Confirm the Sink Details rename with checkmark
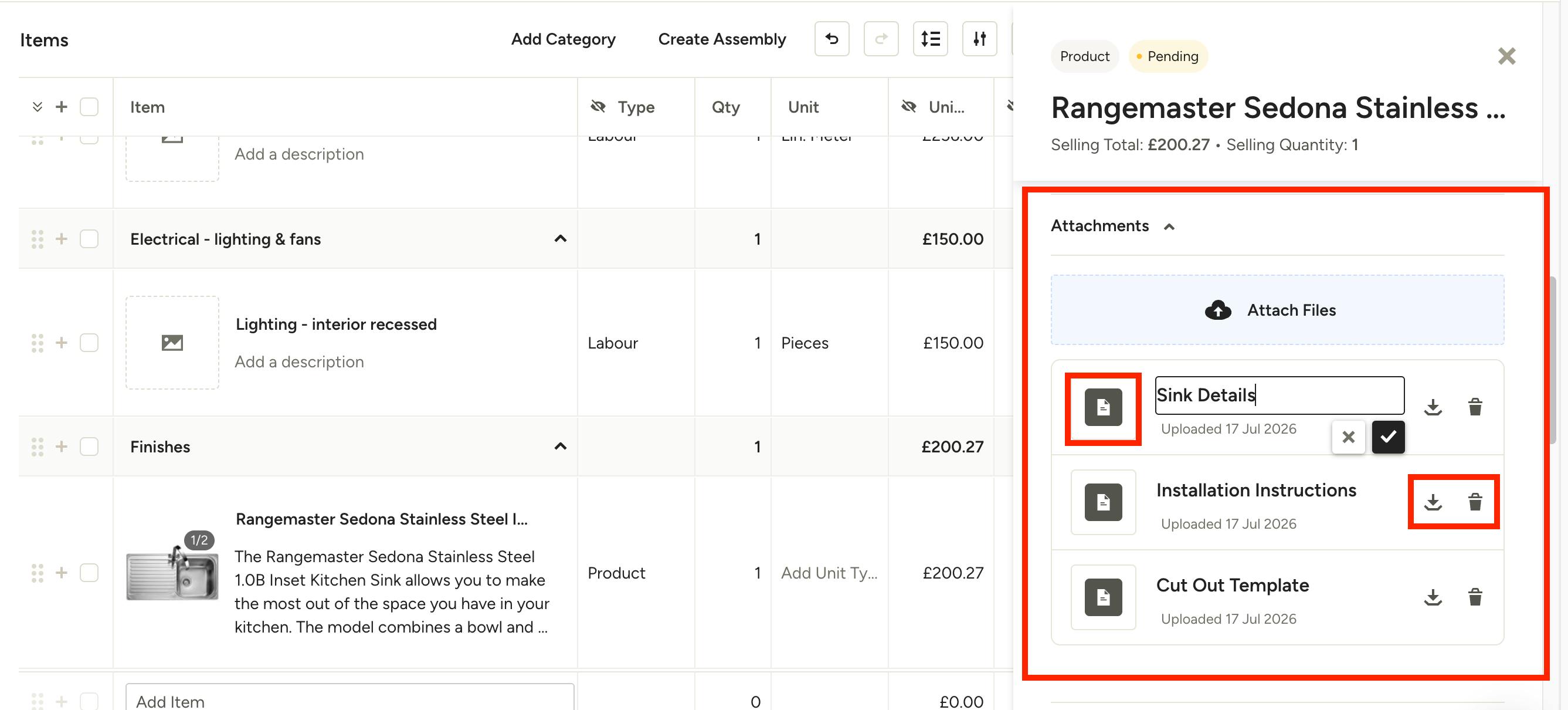1568x710 pixels. tap(1388, 437)
